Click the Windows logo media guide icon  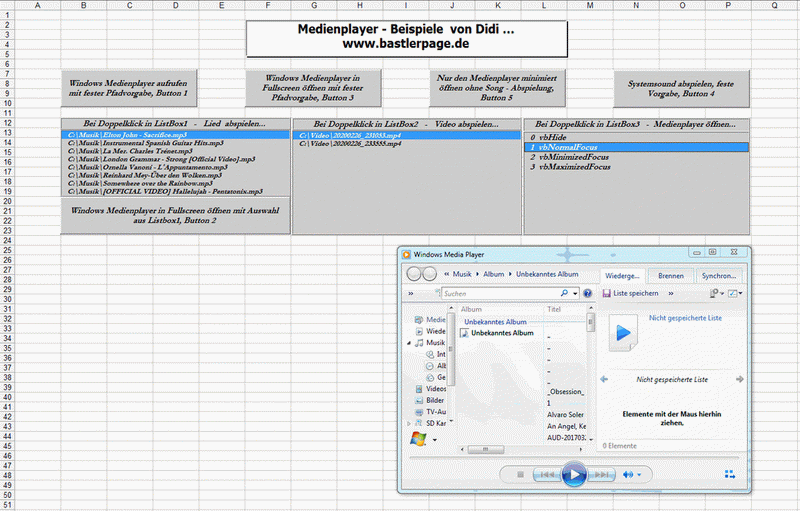coord(418,439)
